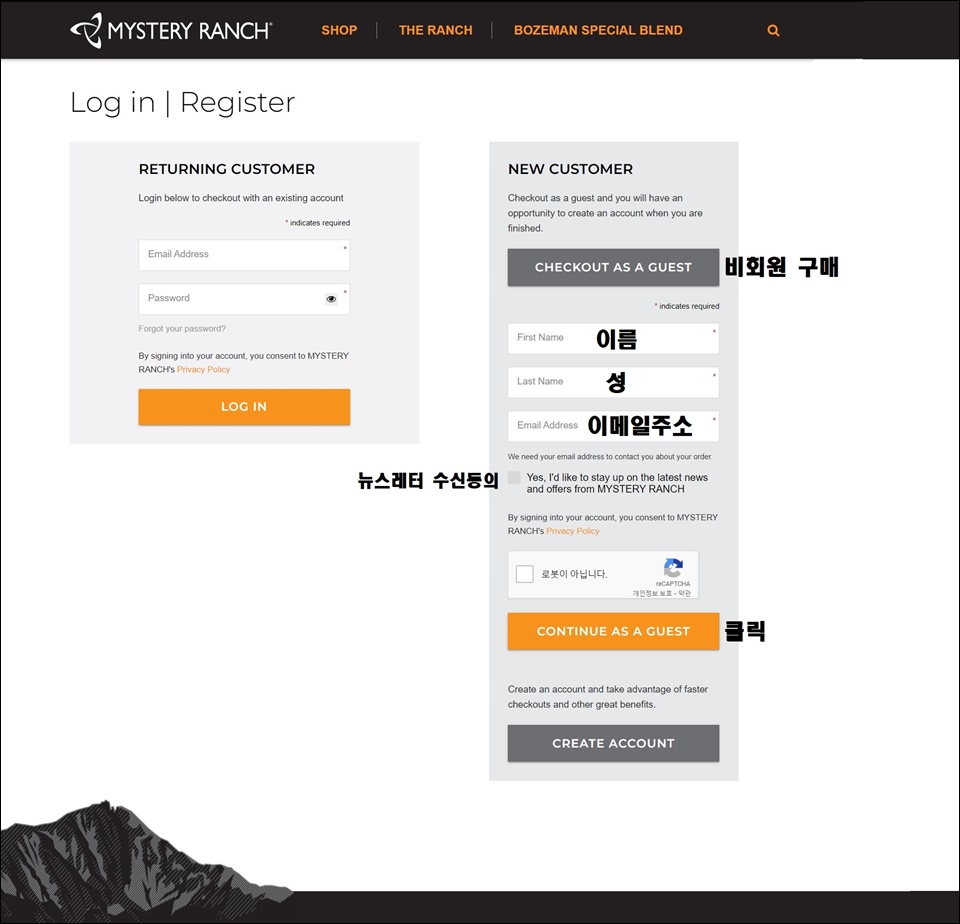
Task: Open the SHOP menu
Action: [339, 30]
